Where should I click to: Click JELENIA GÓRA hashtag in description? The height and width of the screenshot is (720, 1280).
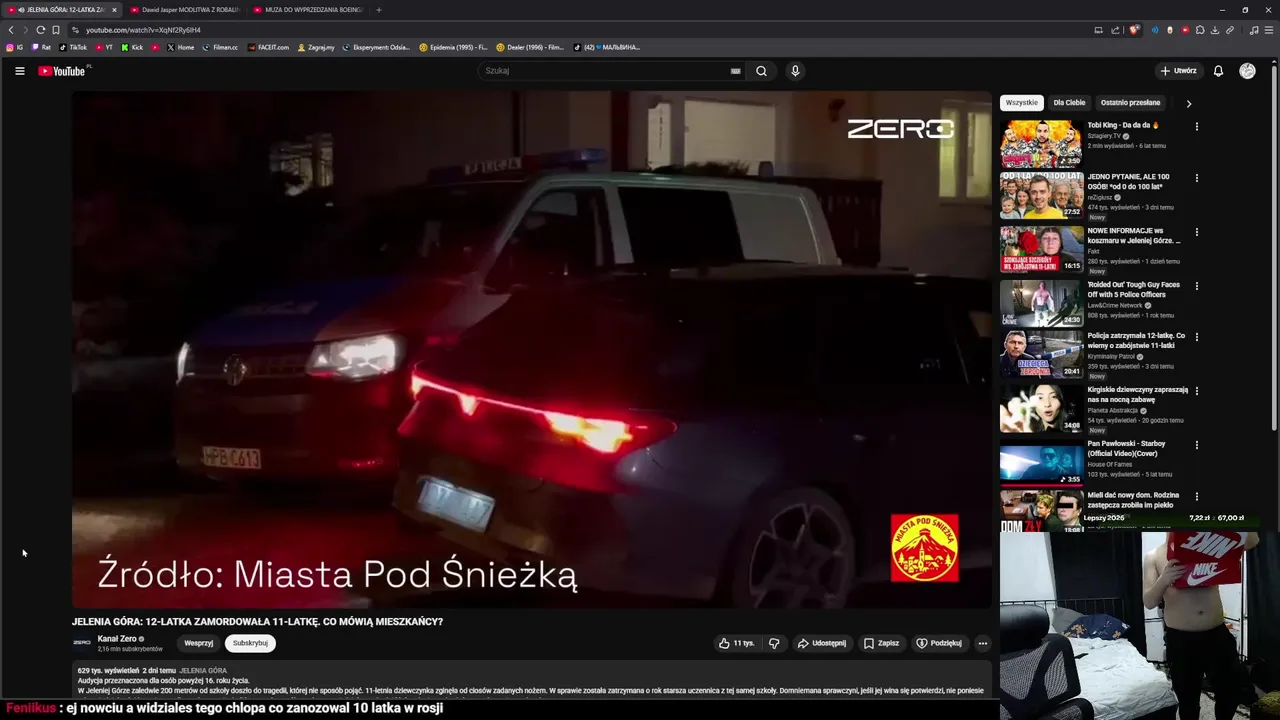(x=203, y=671)
